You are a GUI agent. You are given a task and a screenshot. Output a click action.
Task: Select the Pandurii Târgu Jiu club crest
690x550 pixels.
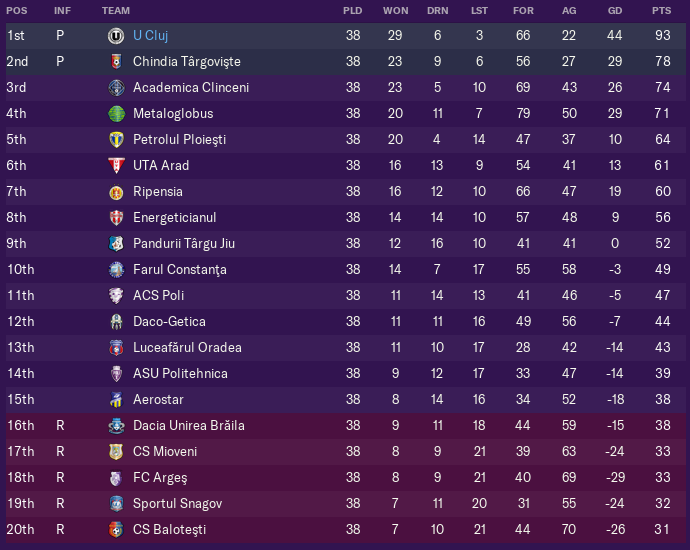116,243
